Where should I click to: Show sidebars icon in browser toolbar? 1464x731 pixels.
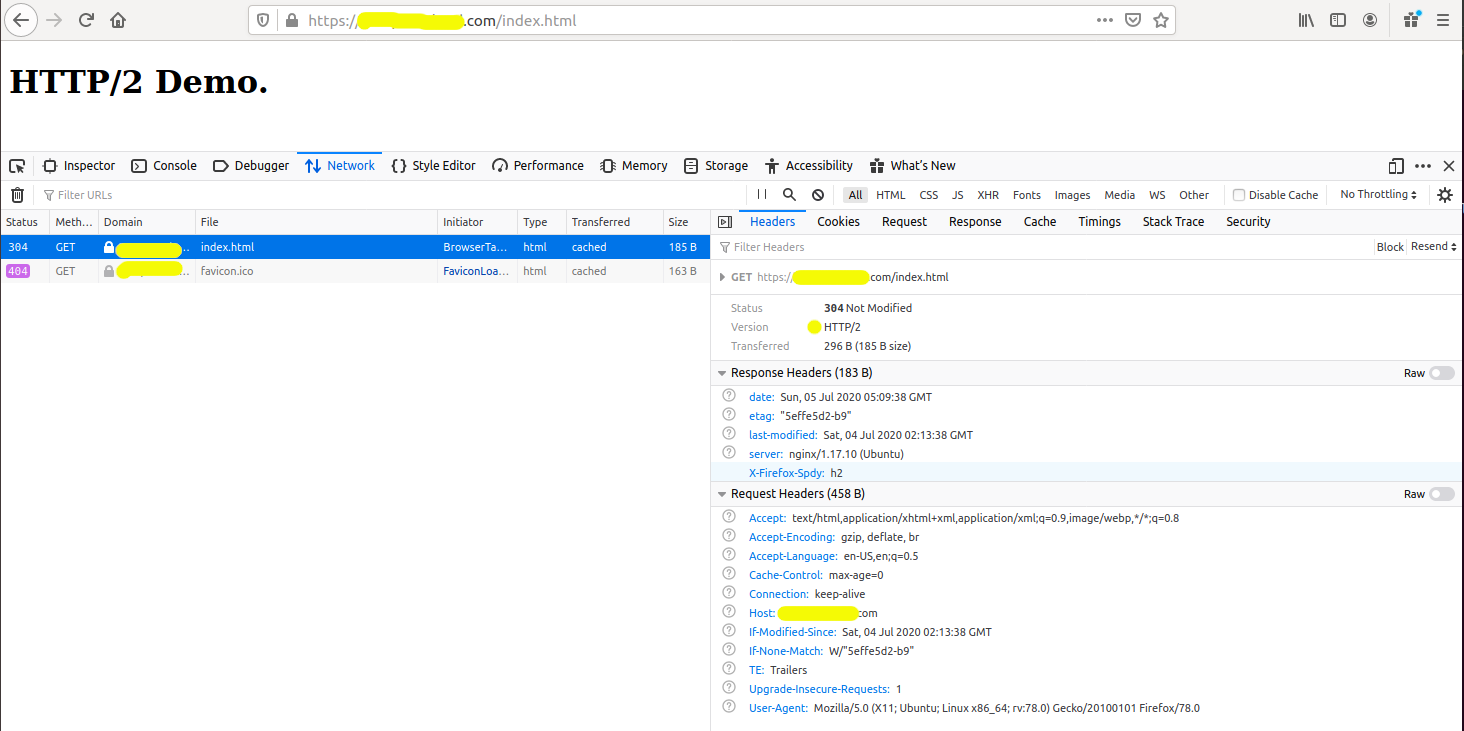1338,20
